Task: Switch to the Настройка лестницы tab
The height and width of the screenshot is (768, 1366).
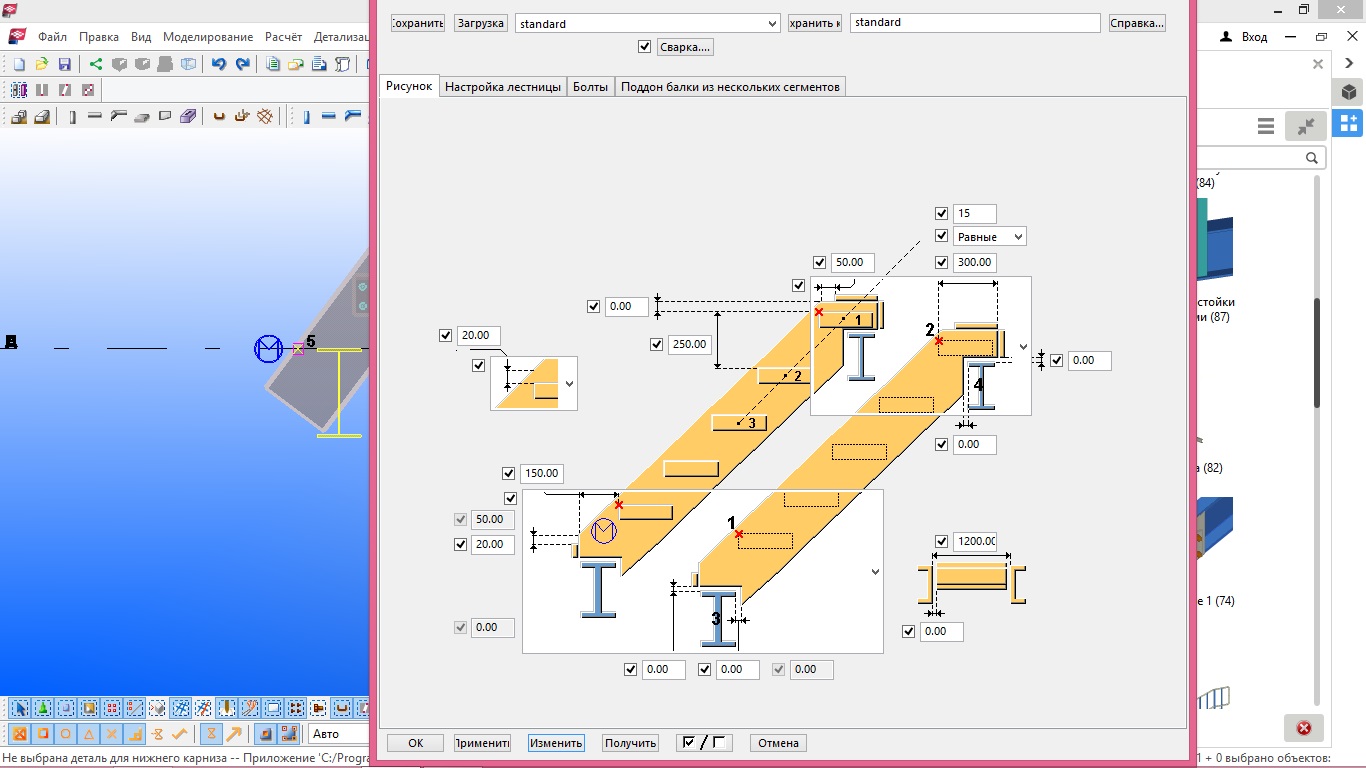Action: 502,87
